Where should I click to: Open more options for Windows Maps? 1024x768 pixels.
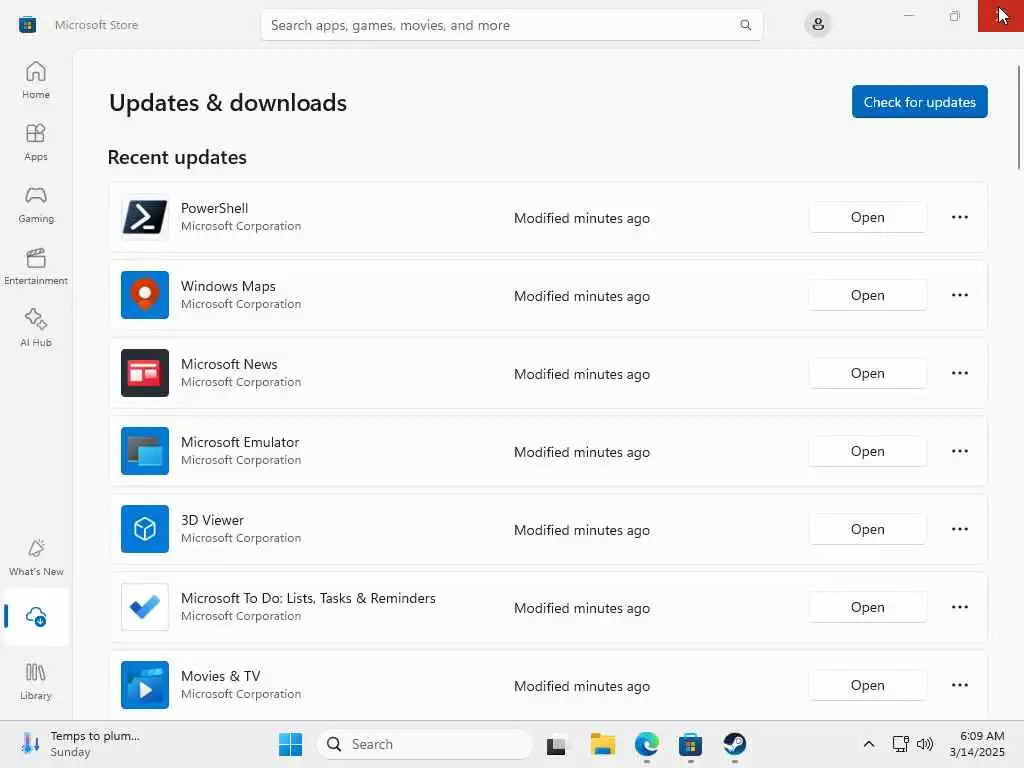tap(960, 295)
